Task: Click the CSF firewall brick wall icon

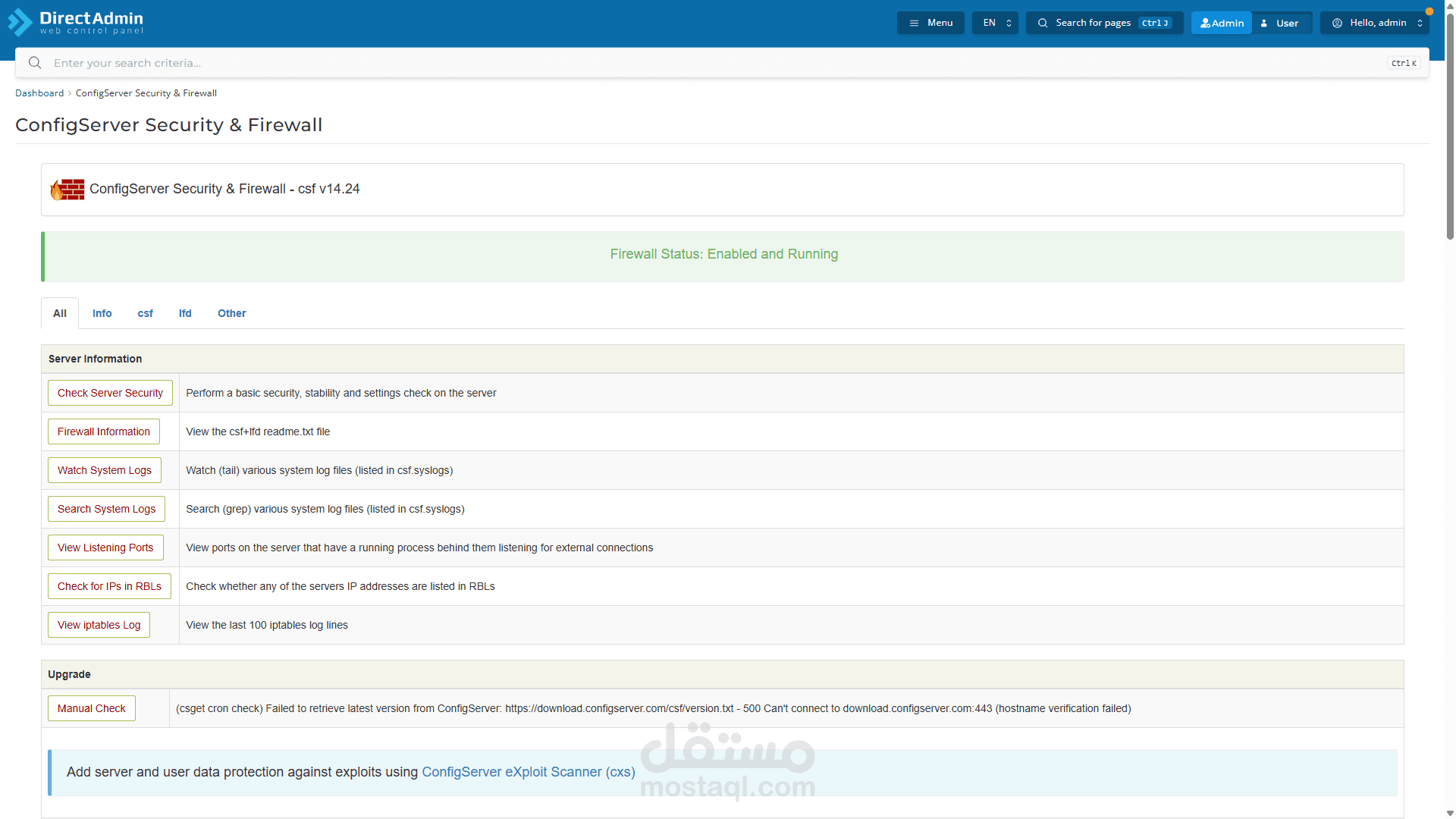Action: pos(67,190)
